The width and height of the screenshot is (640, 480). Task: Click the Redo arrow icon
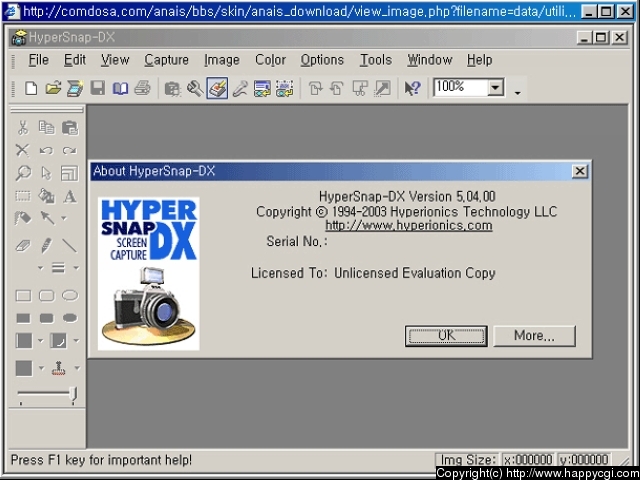pyautogui.click(x=70, y=151)
